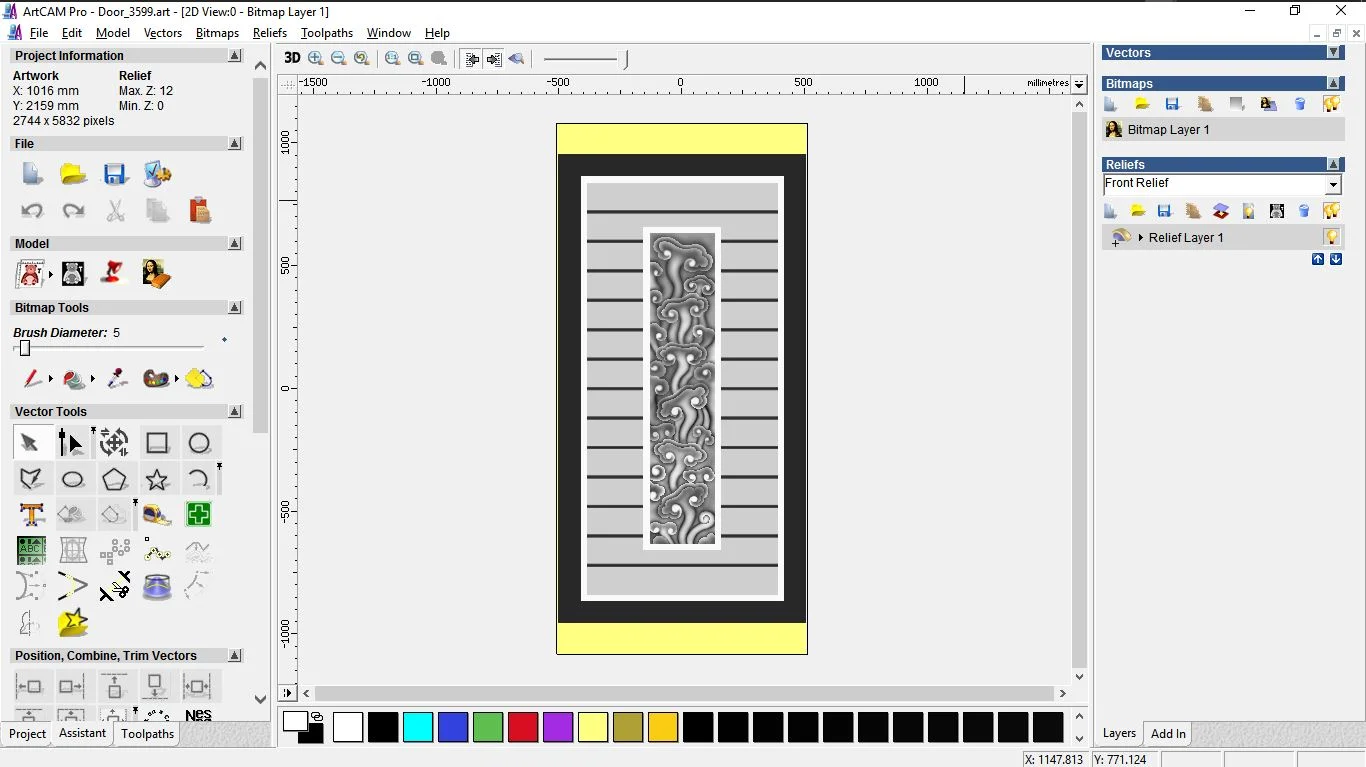Pick the yellow swatch from the color palette
Image resolution: width=1366 pixels, height=767 pixels.
click(x=593, y=728)
